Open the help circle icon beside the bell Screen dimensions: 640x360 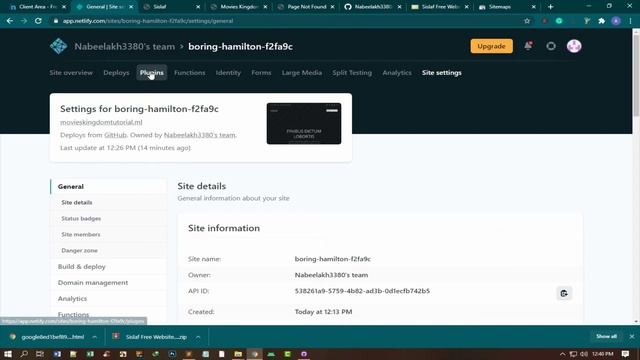[x=551, y=46]
